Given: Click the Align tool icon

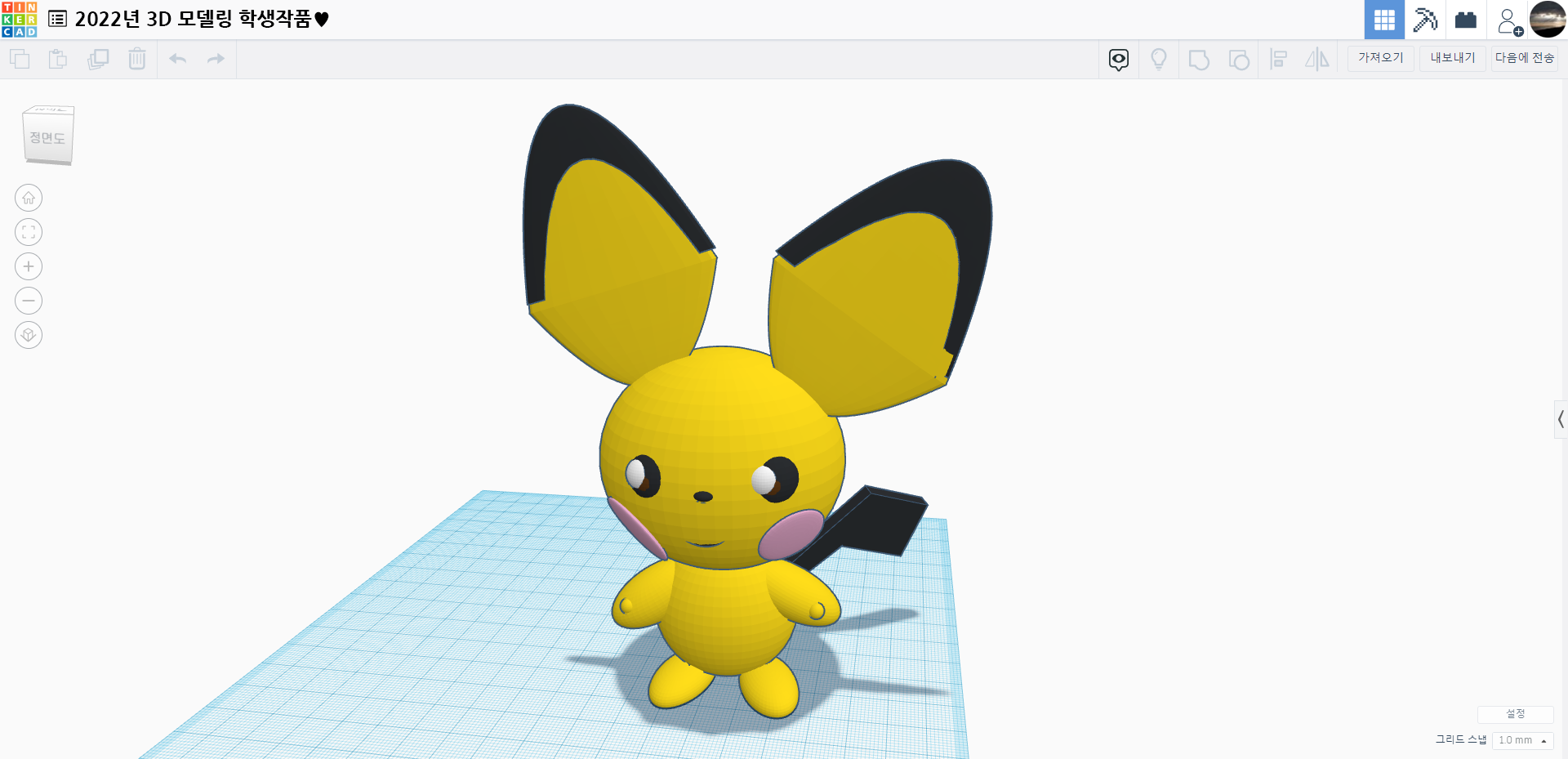Looking at the screenshot, I should (x=1279, y=59).
